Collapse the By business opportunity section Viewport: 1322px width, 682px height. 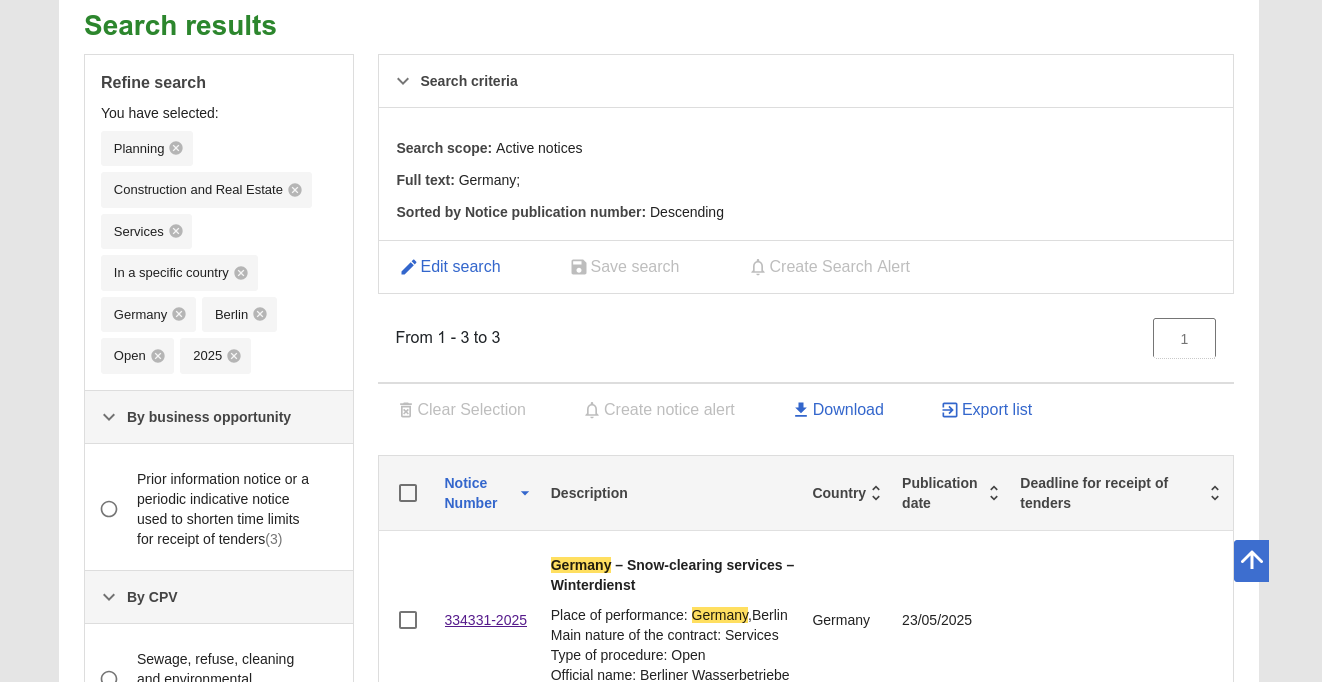[x=109, y=417]
